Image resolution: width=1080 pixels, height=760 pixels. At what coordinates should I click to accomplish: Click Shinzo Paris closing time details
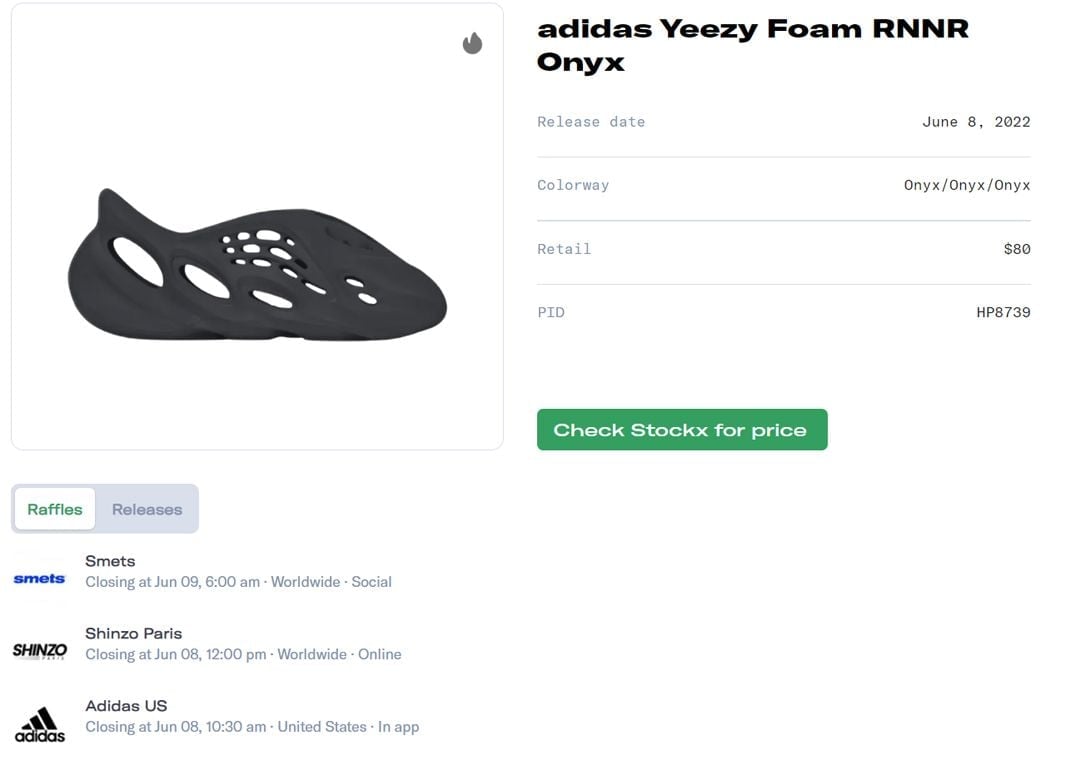243,654
